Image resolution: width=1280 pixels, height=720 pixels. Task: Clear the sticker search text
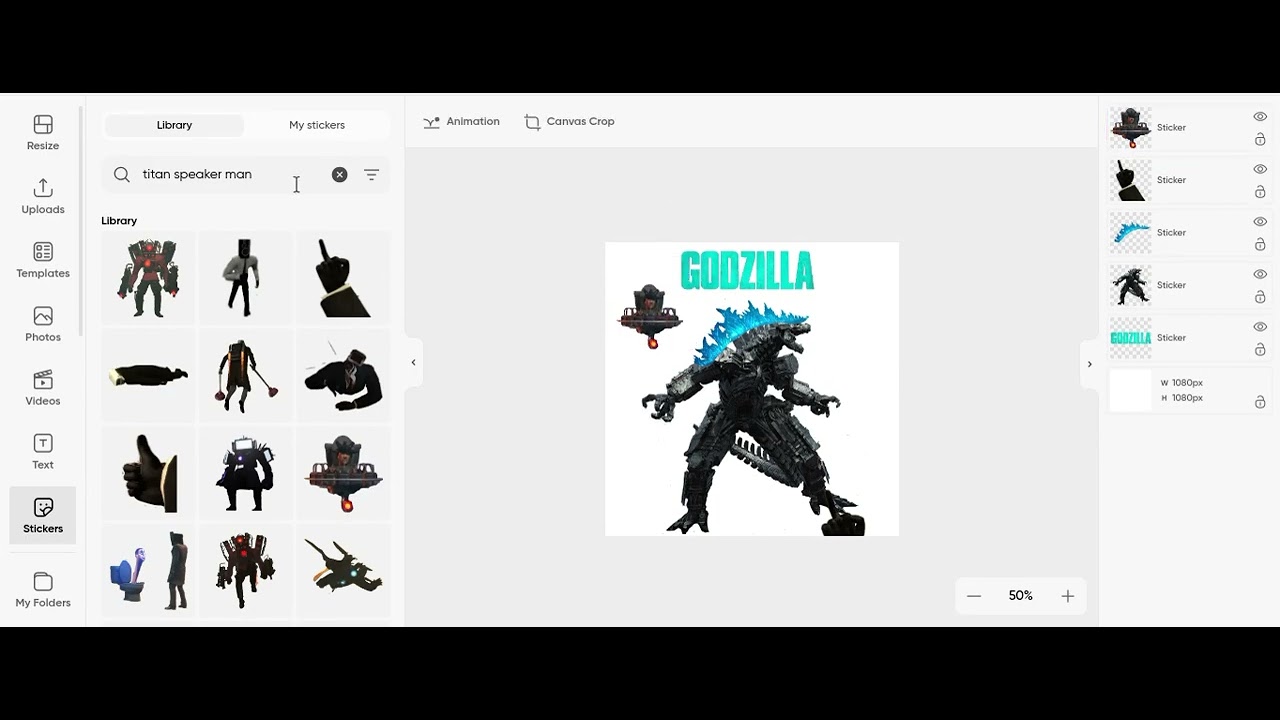(340, 174)
